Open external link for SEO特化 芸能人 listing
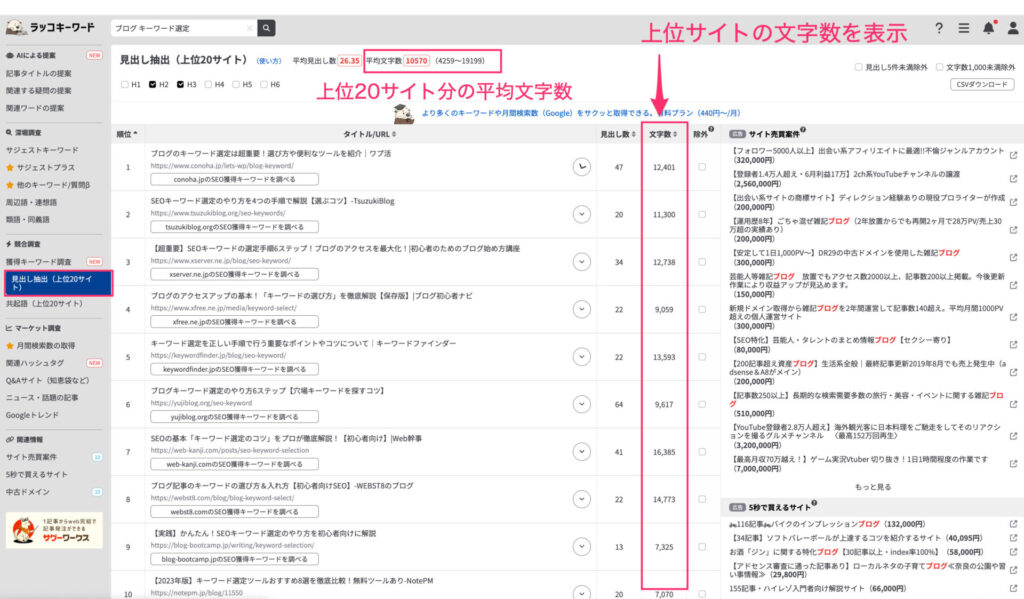The height and width of the screenshot is (599, 1024). pyautogui.click(x=1013, y=344)
